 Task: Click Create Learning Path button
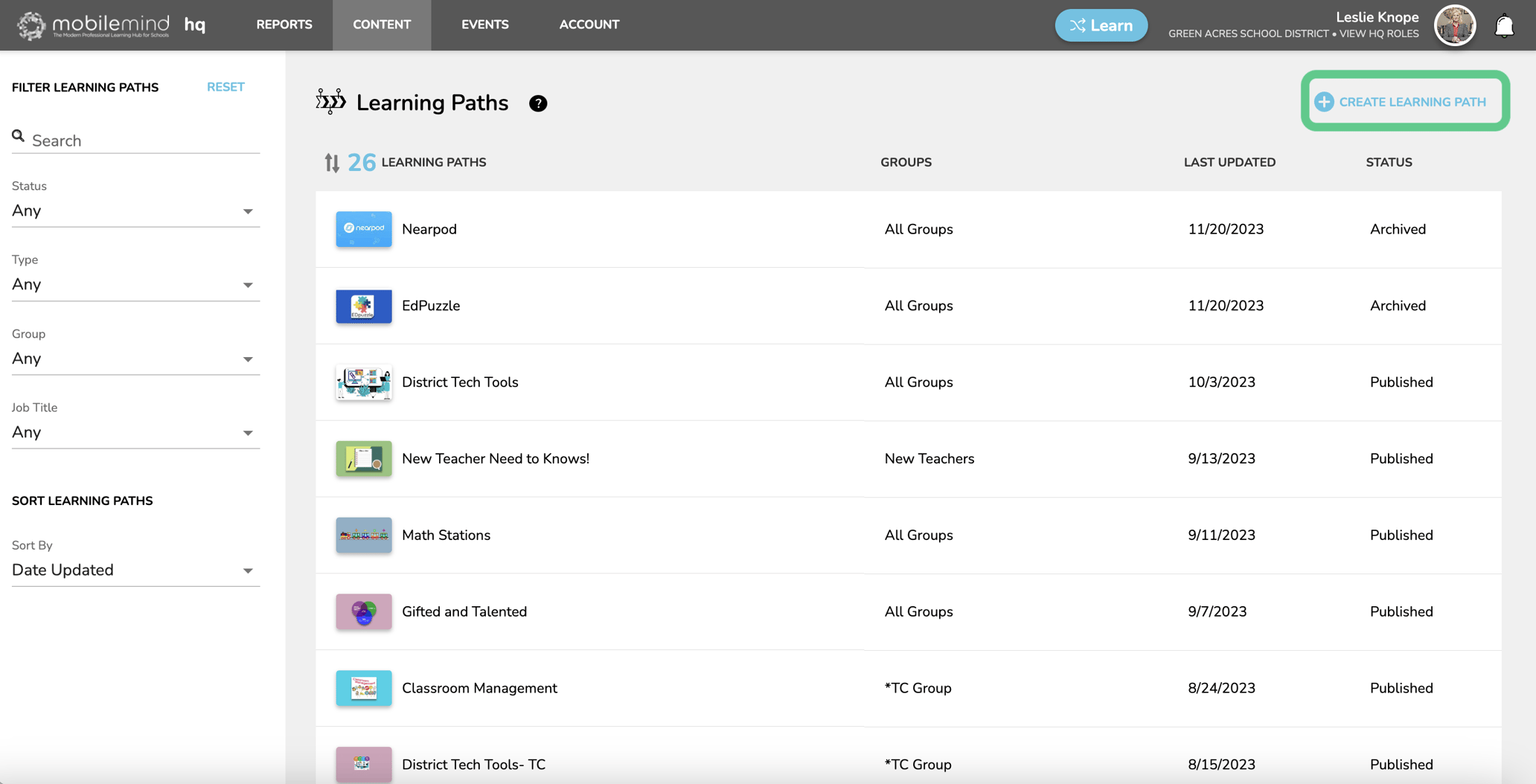coord(1404,102)
